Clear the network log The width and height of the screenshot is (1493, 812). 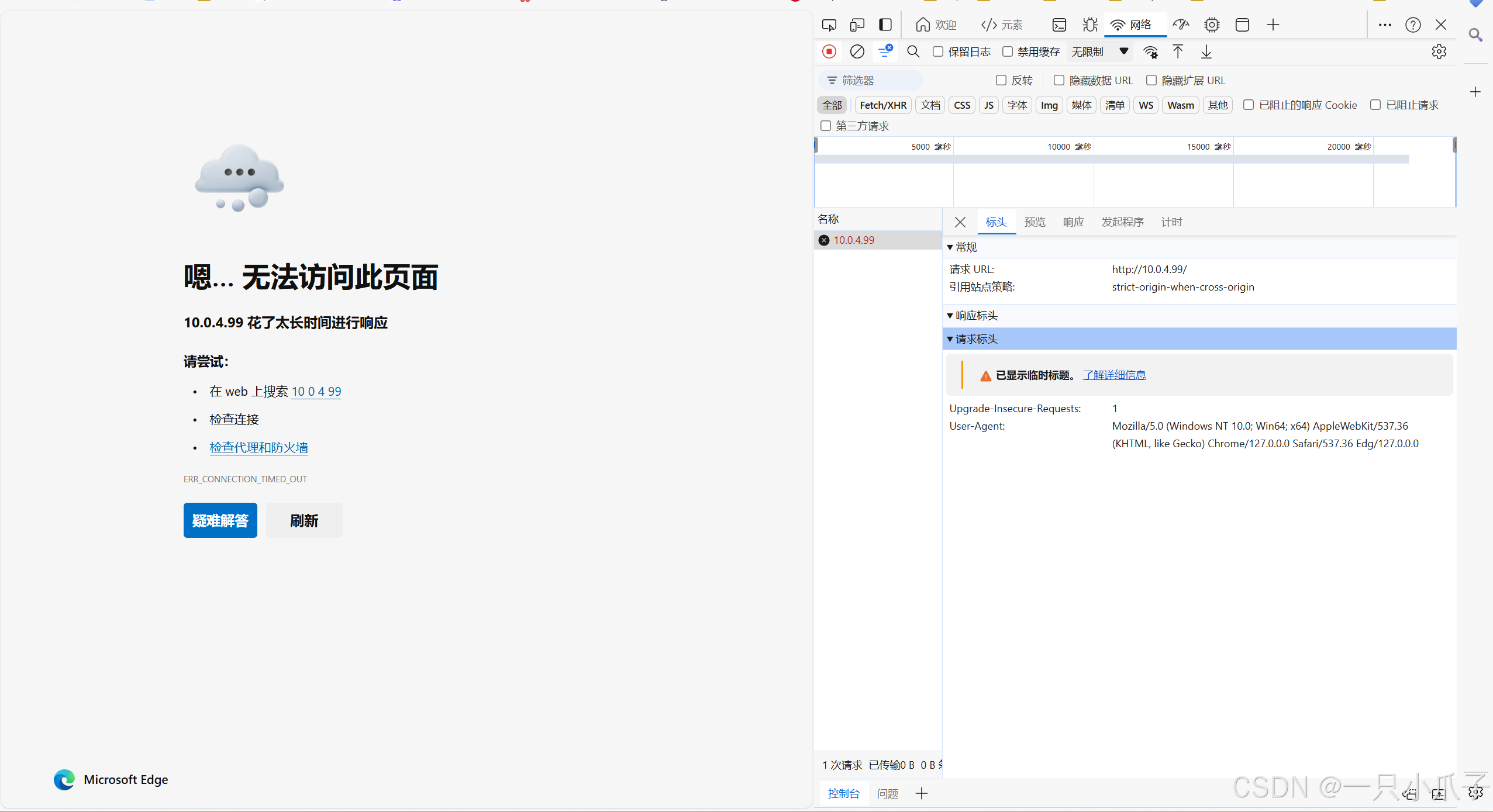[x=857, y=51]
